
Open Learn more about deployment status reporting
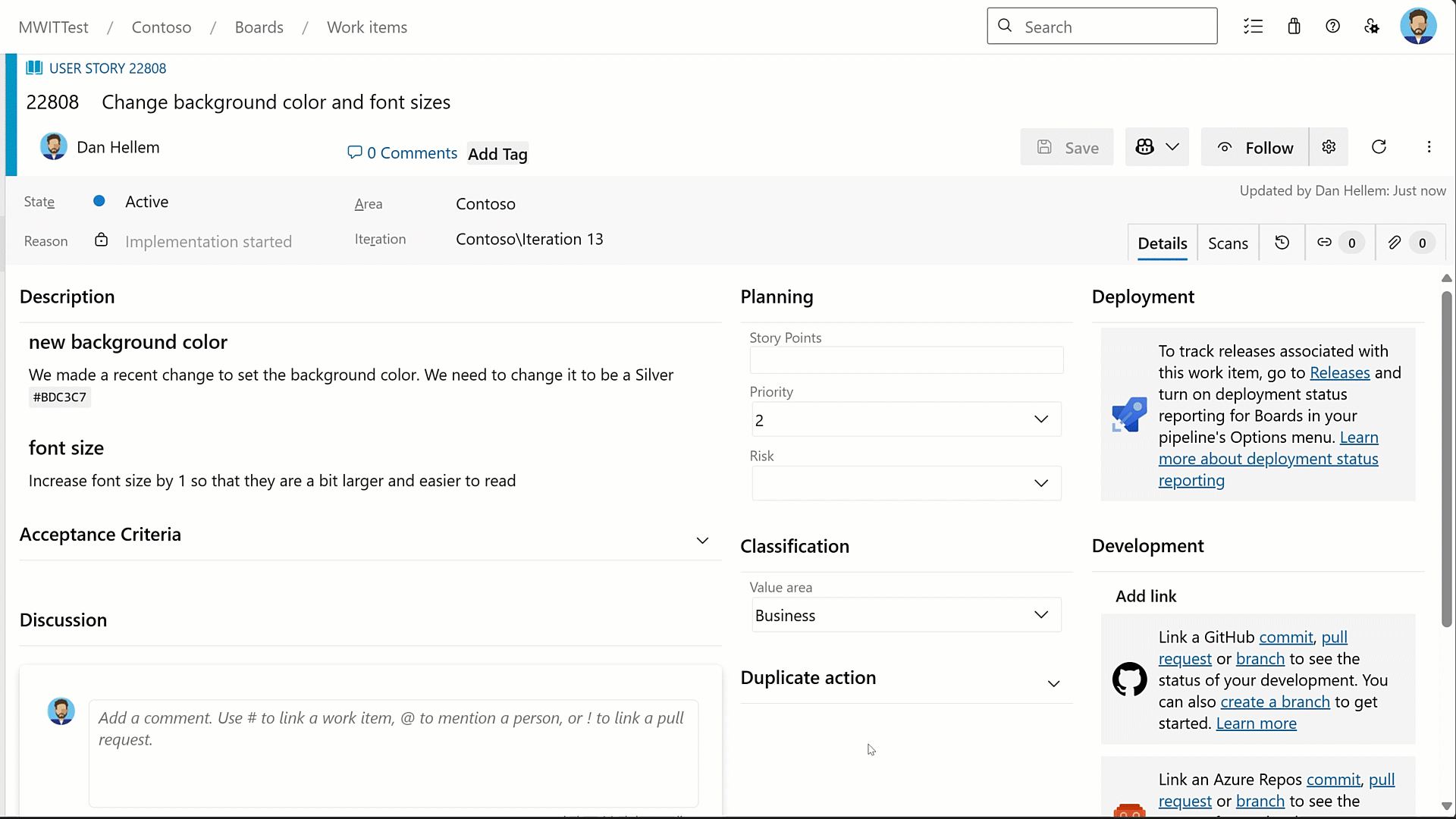1268,459
